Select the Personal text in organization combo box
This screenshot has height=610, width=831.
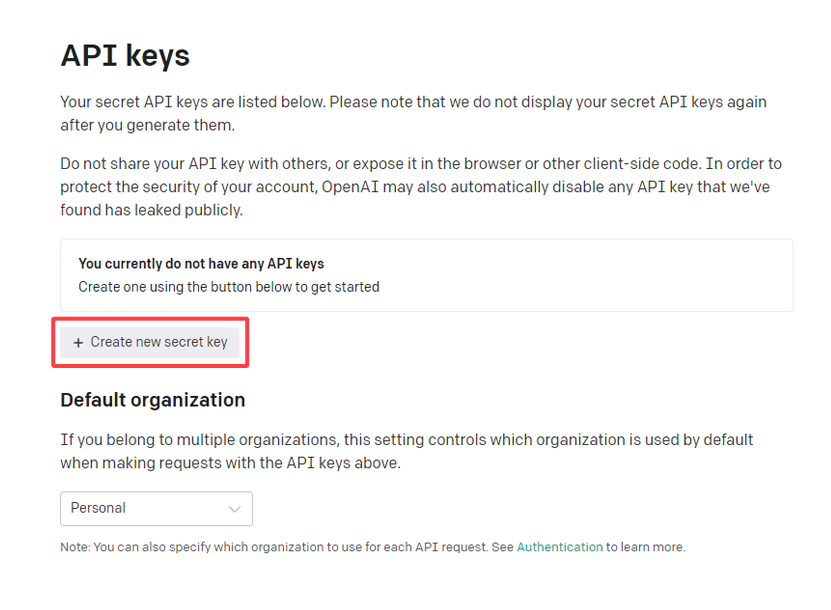(x=98, y=509)
